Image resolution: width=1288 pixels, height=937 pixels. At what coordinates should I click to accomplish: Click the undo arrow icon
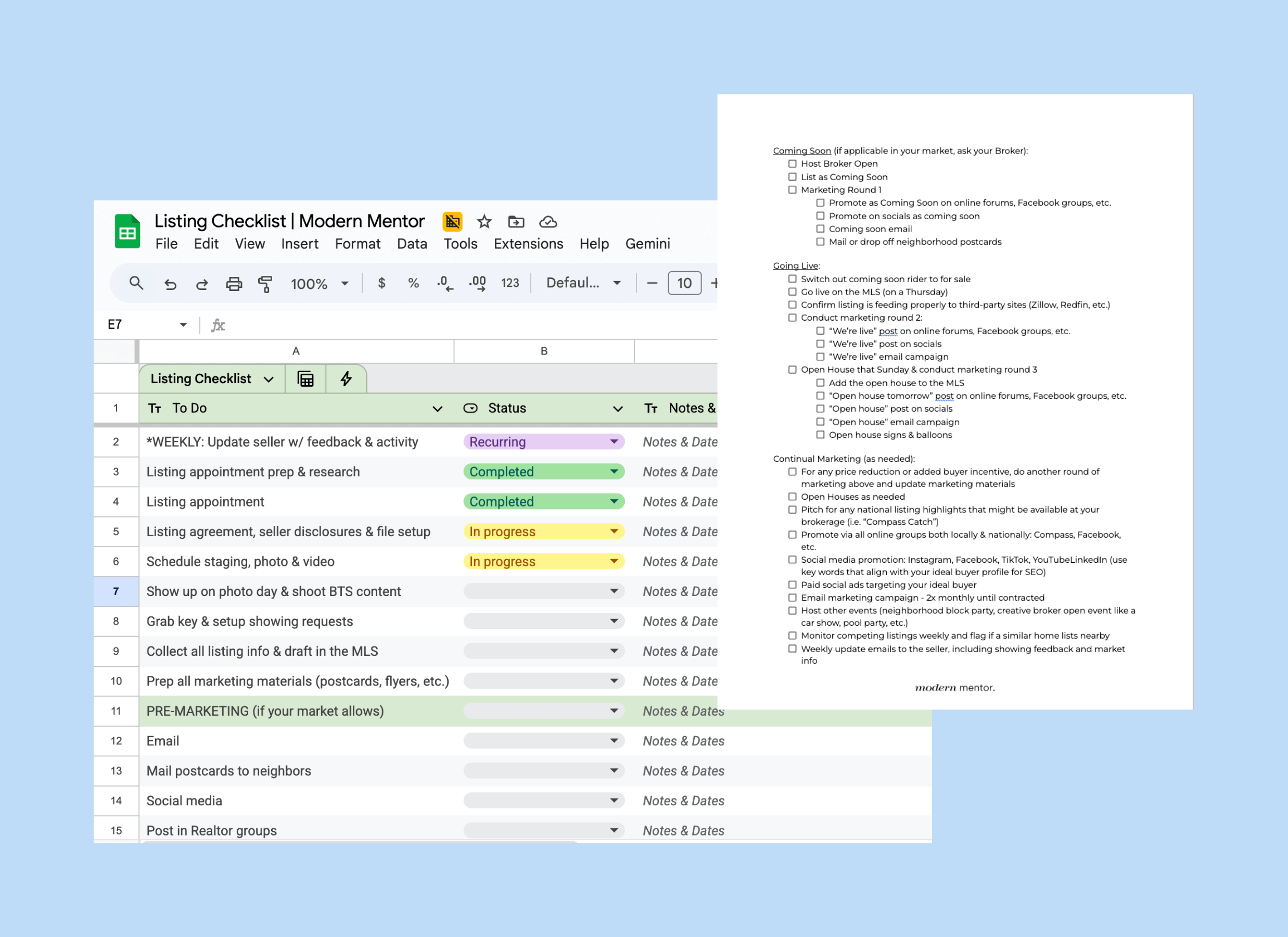pos(170,284)
